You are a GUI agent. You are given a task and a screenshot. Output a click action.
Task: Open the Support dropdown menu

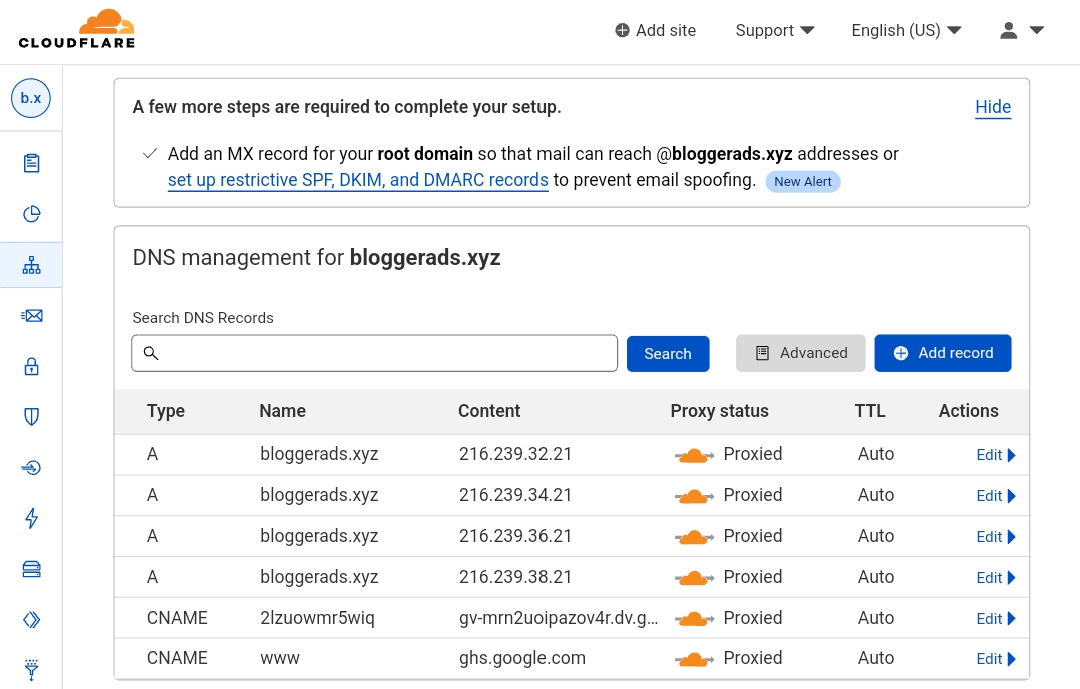pyautogui.click(x=775, y=30)
